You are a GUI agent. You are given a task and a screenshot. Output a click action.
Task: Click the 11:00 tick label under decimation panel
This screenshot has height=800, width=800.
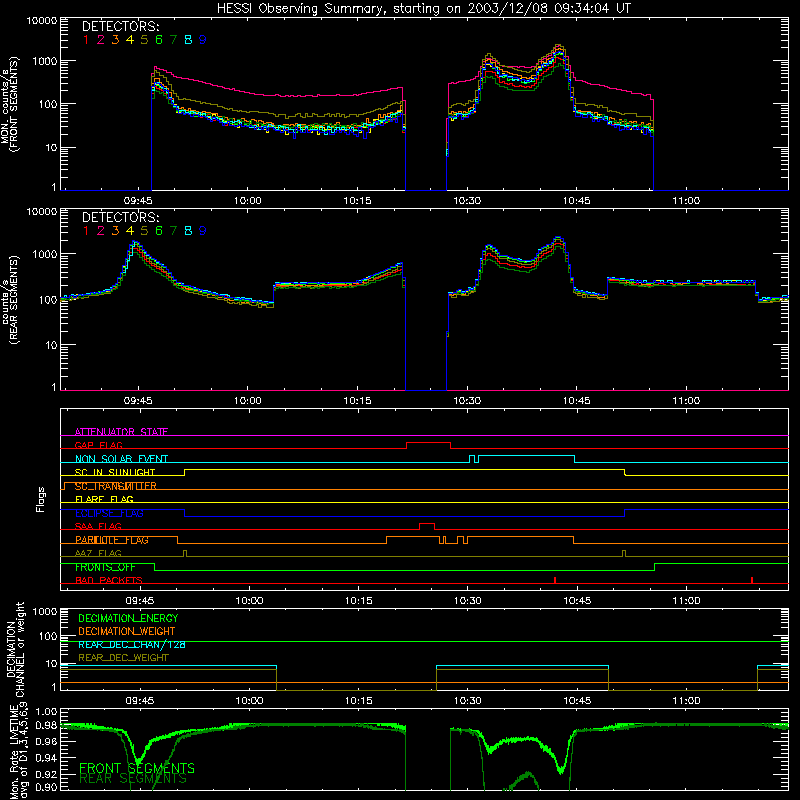click(x=686, y=701)
